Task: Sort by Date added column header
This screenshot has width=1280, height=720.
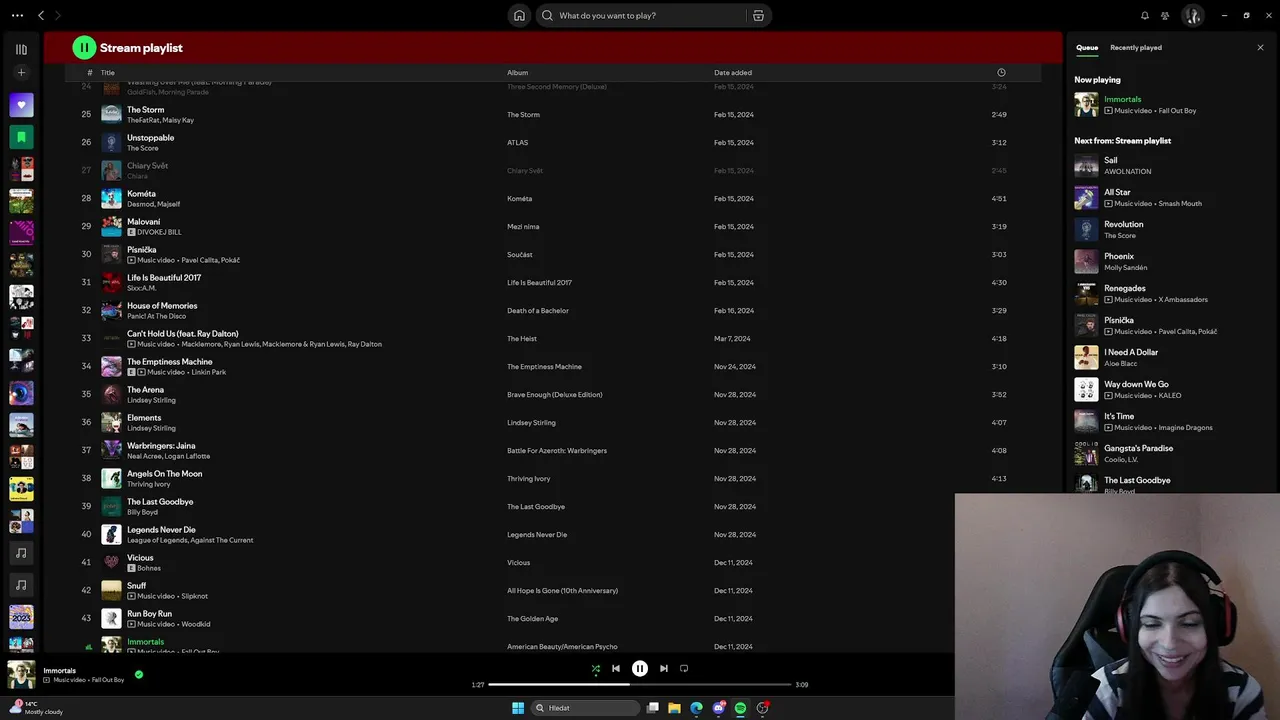Action: pos(733,72)
